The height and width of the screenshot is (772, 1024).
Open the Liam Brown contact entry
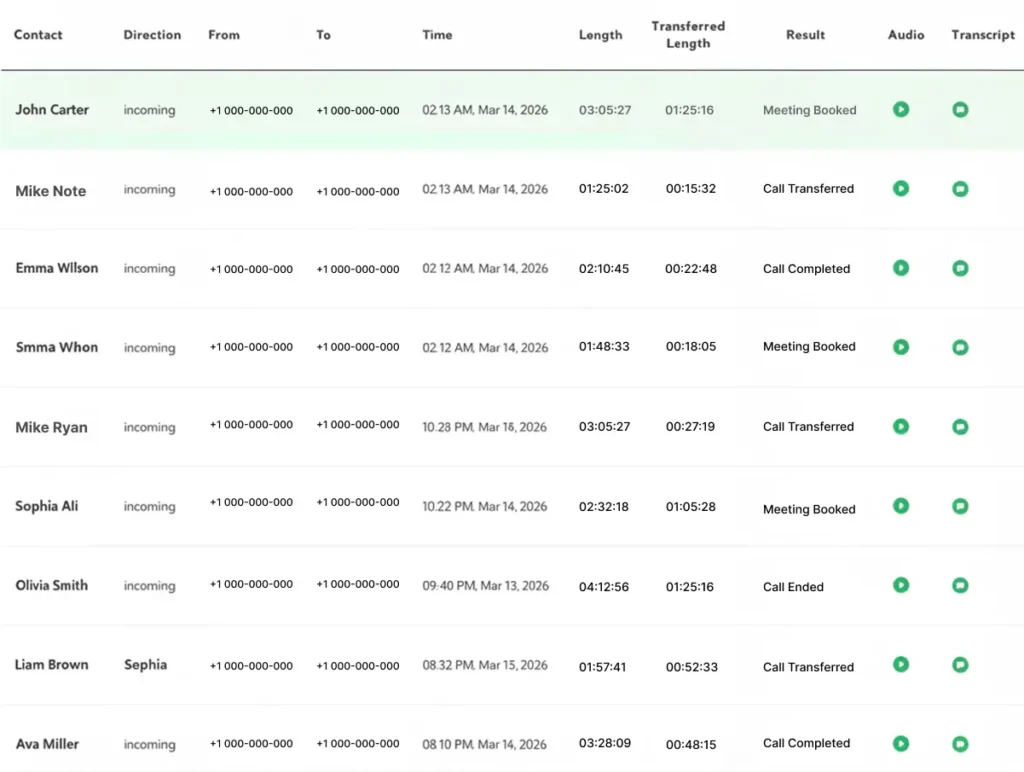click(51, 665)
